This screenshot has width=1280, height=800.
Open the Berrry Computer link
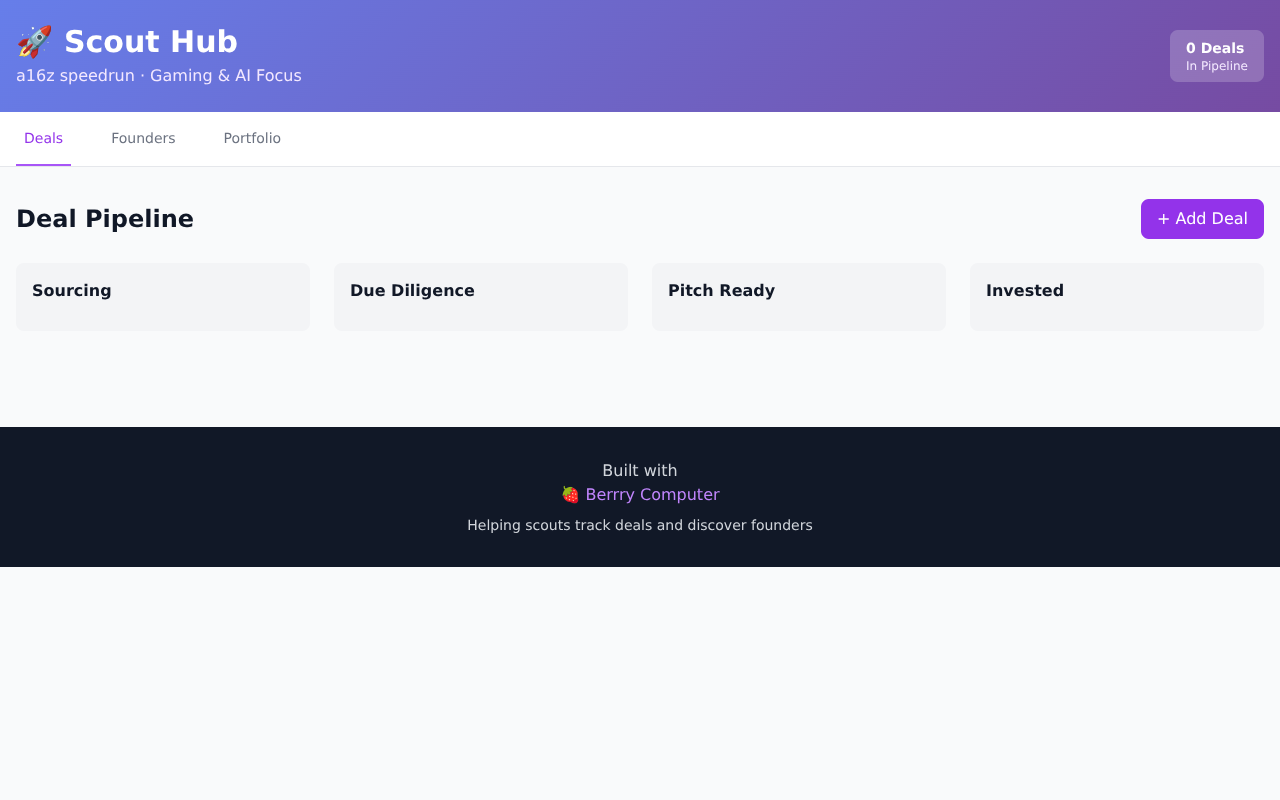[652, 494]
